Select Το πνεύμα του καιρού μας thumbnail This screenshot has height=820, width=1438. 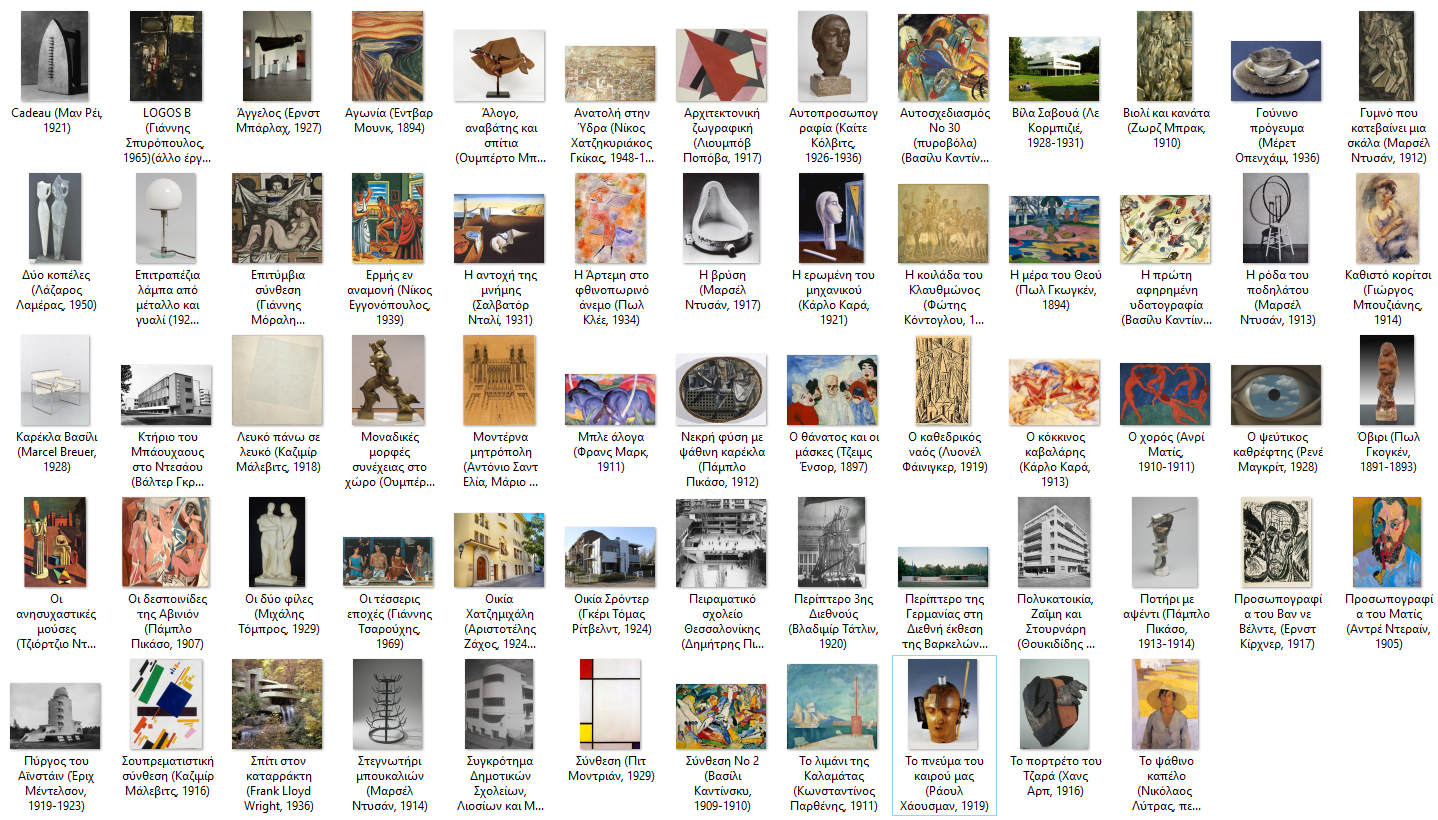tap(943, 702)
